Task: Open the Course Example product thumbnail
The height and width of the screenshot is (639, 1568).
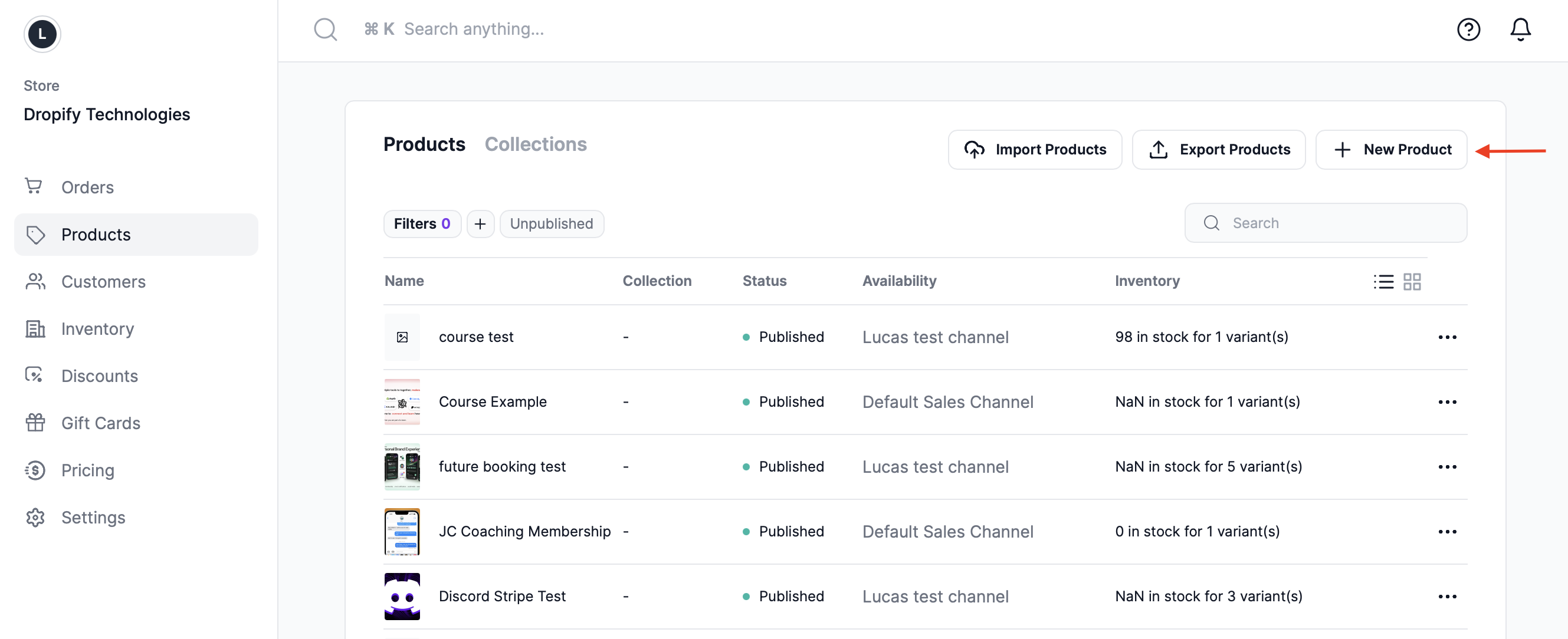Action: click(402, 402)
